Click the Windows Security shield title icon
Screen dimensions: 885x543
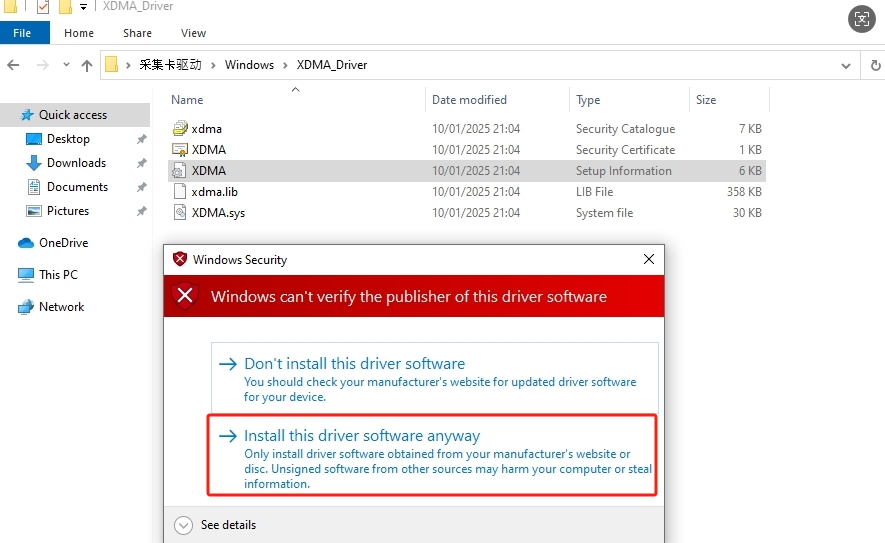coord(180,259)
